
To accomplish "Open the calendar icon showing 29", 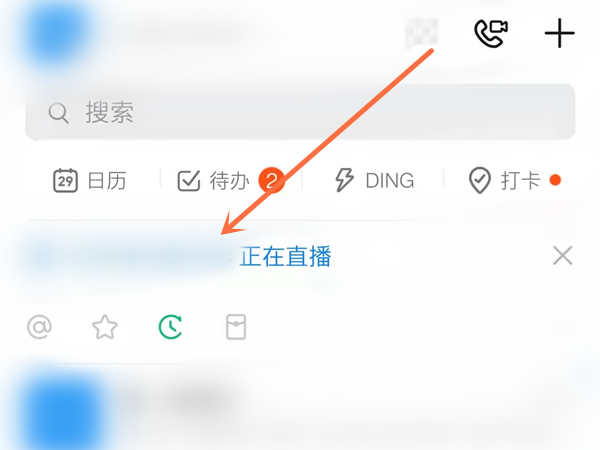I will tap(65, 180).
